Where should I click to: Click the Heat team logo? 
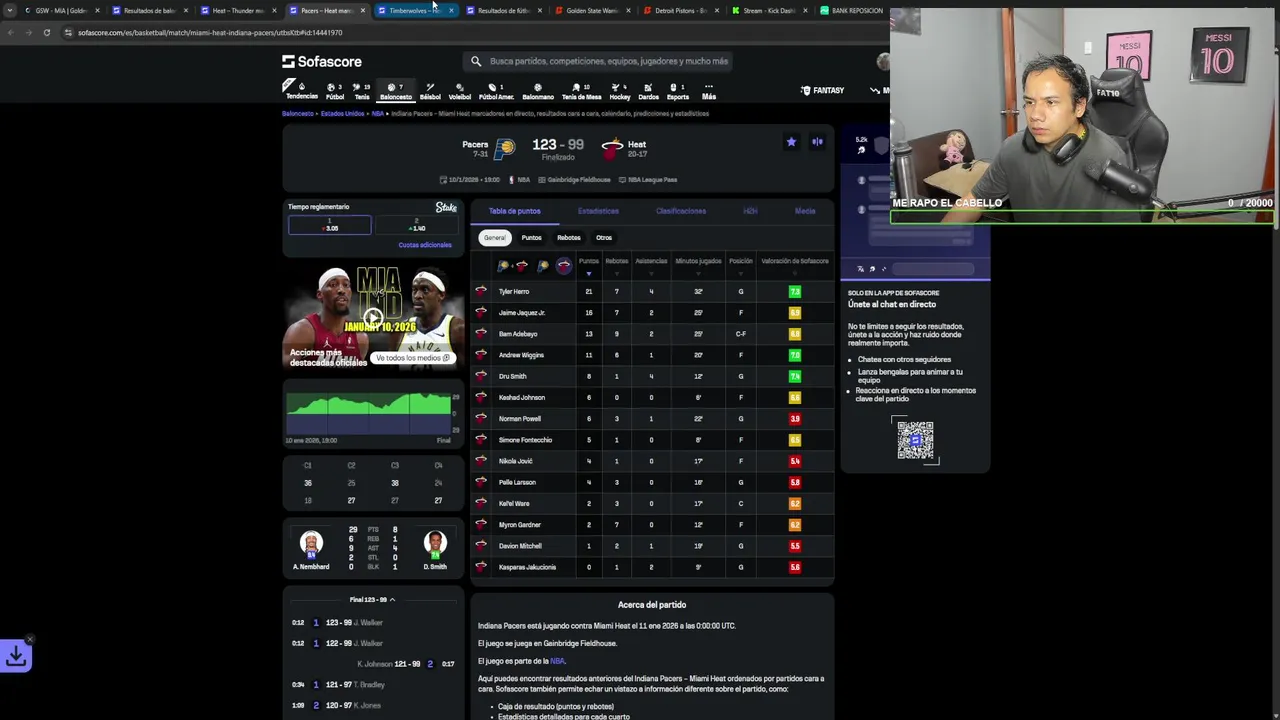click(x=612, y=149)
